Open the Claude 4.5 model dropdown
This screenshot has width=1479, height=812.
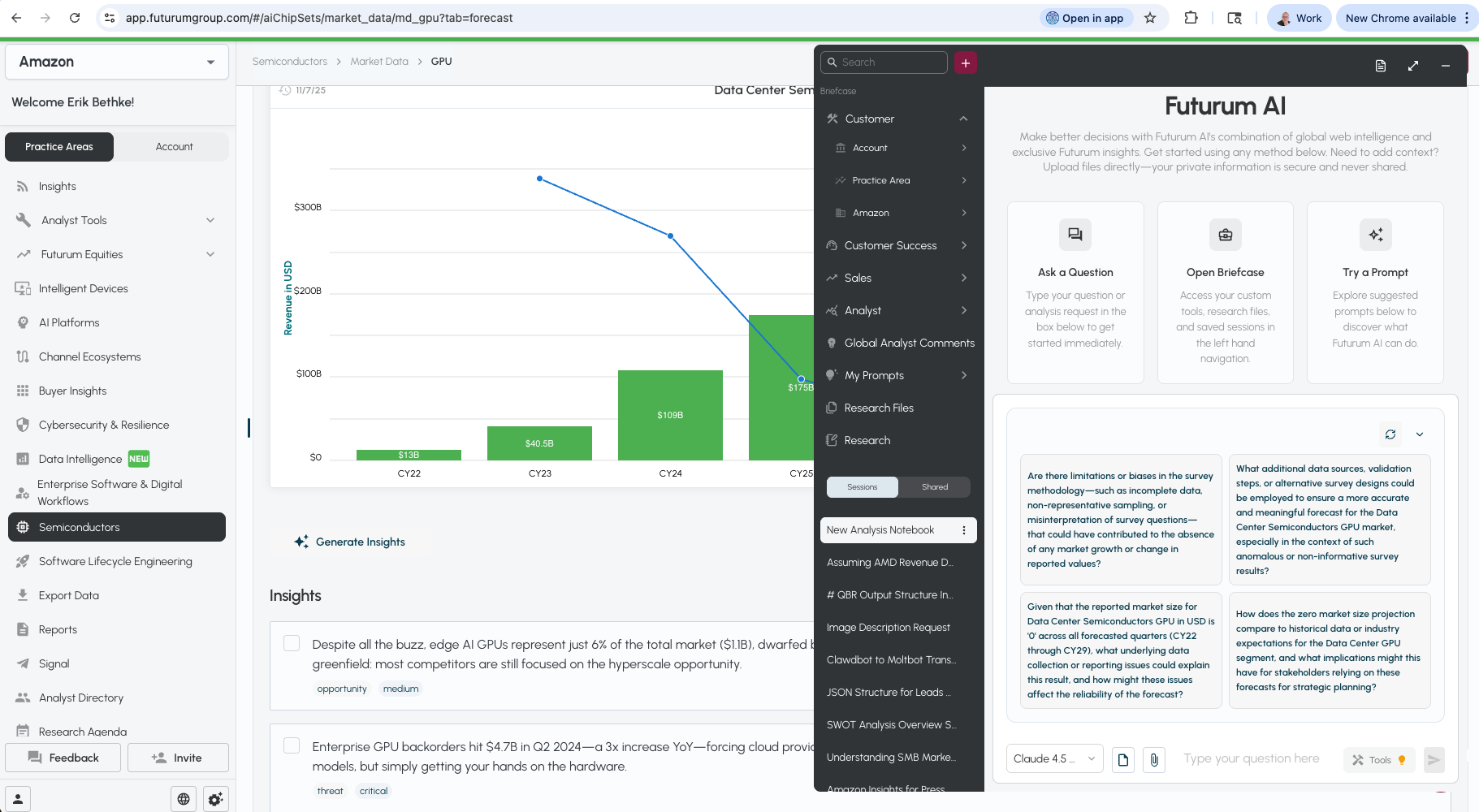[1053, 758]
